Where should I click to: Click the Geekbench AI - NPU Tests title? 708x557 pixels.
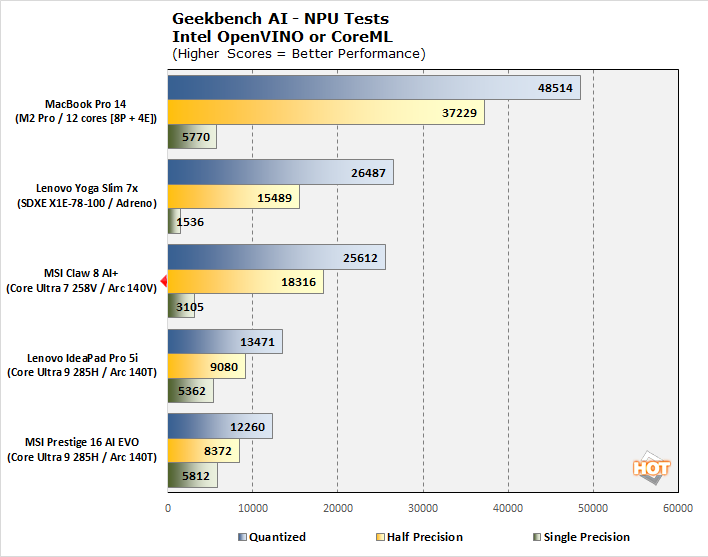(281, 18)
